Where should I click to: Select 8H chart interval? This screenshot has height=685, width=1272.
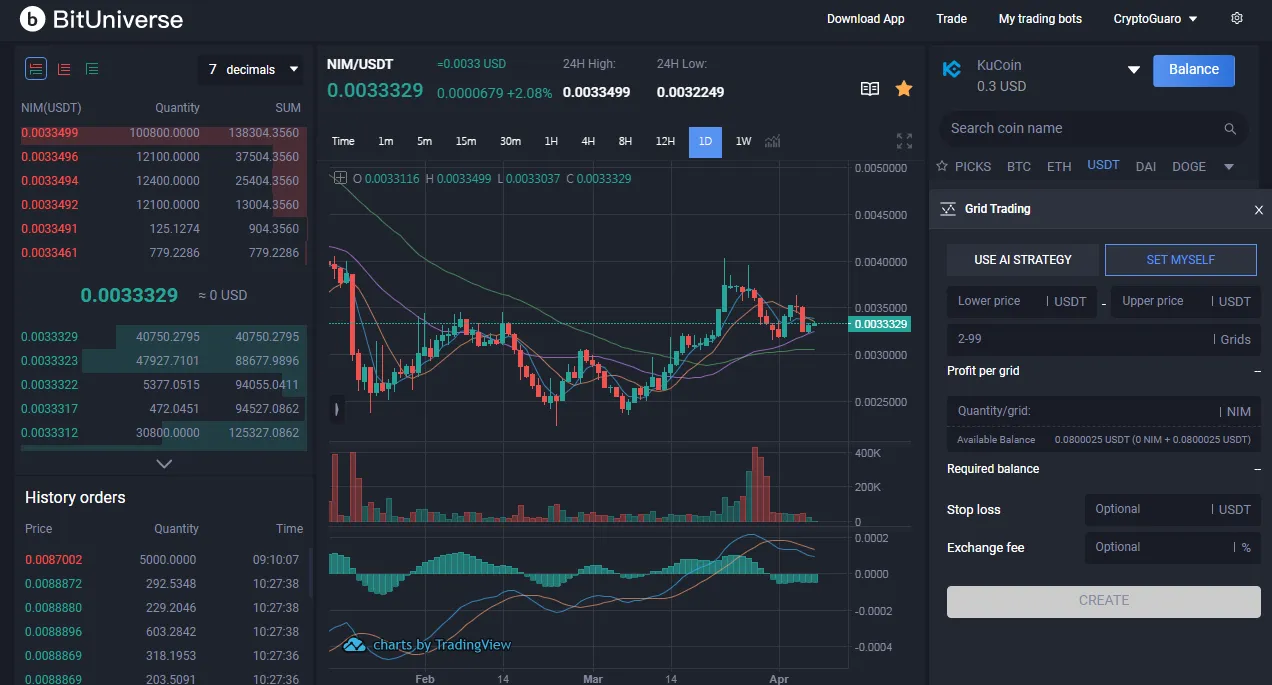625,141
